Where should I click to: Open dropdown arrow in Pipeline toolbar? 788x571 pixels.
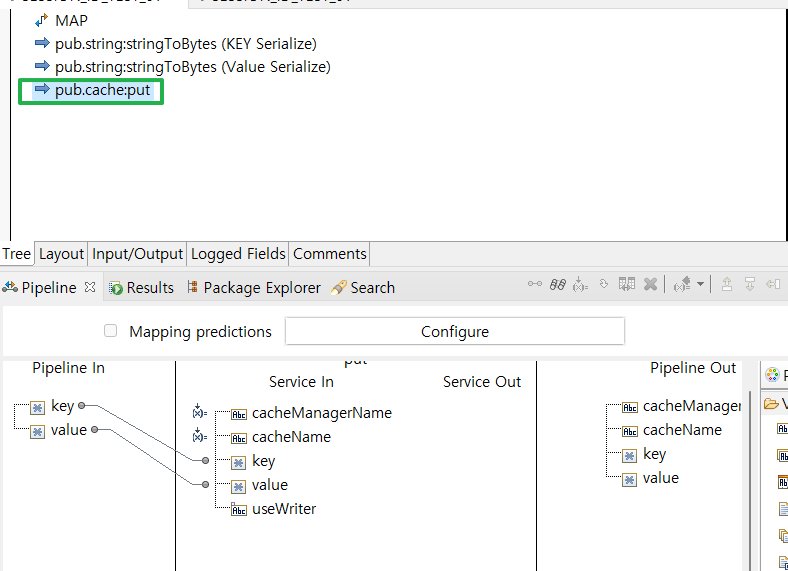(700, 285)
